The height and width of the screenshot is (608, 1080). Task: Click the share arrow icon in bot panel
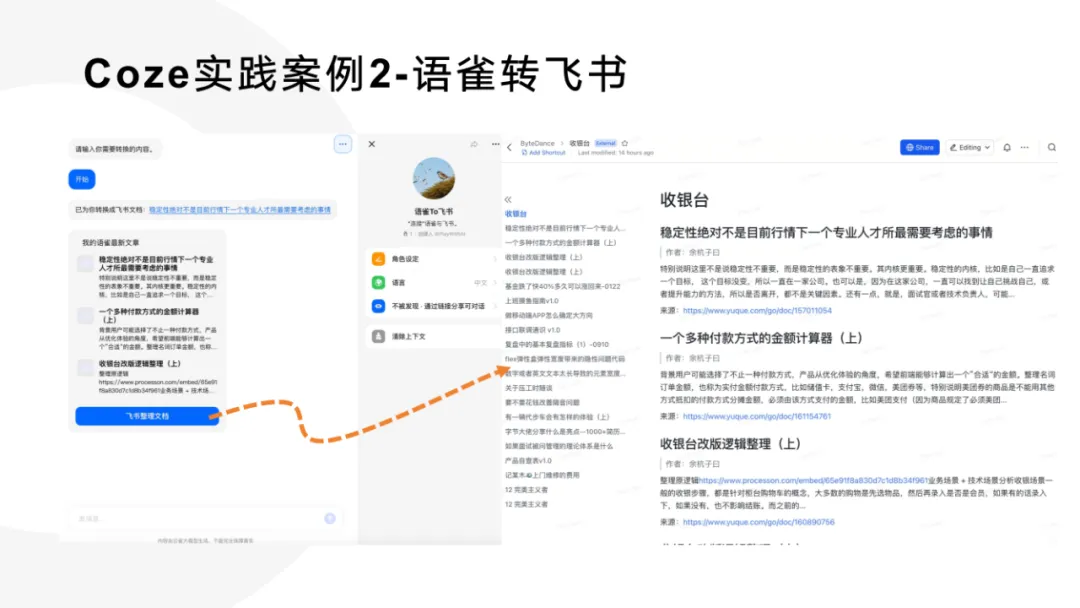coord(474,144)
